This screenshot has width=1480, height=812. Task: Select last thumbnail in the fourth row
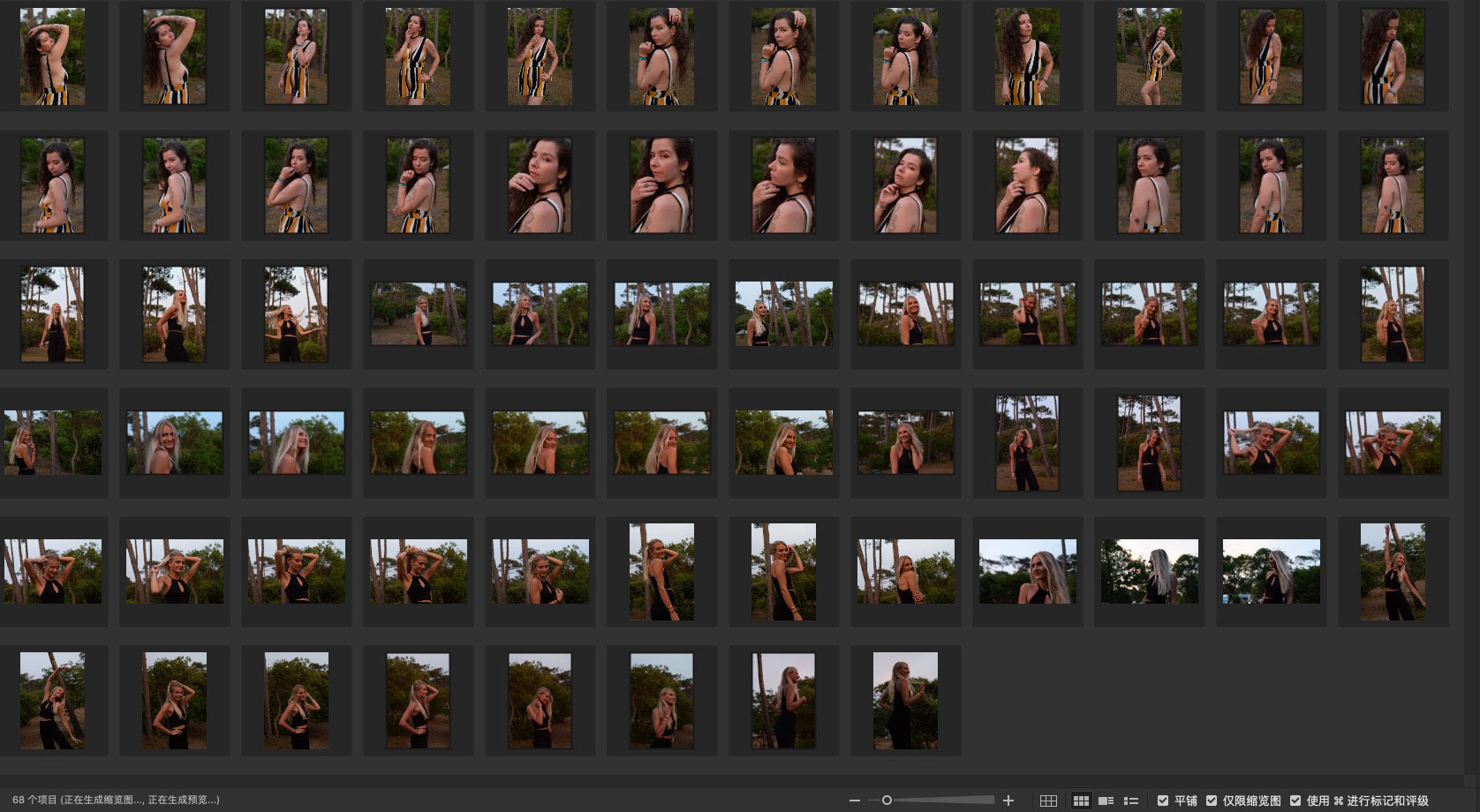pyautogui.click(x=1393, y=443)
